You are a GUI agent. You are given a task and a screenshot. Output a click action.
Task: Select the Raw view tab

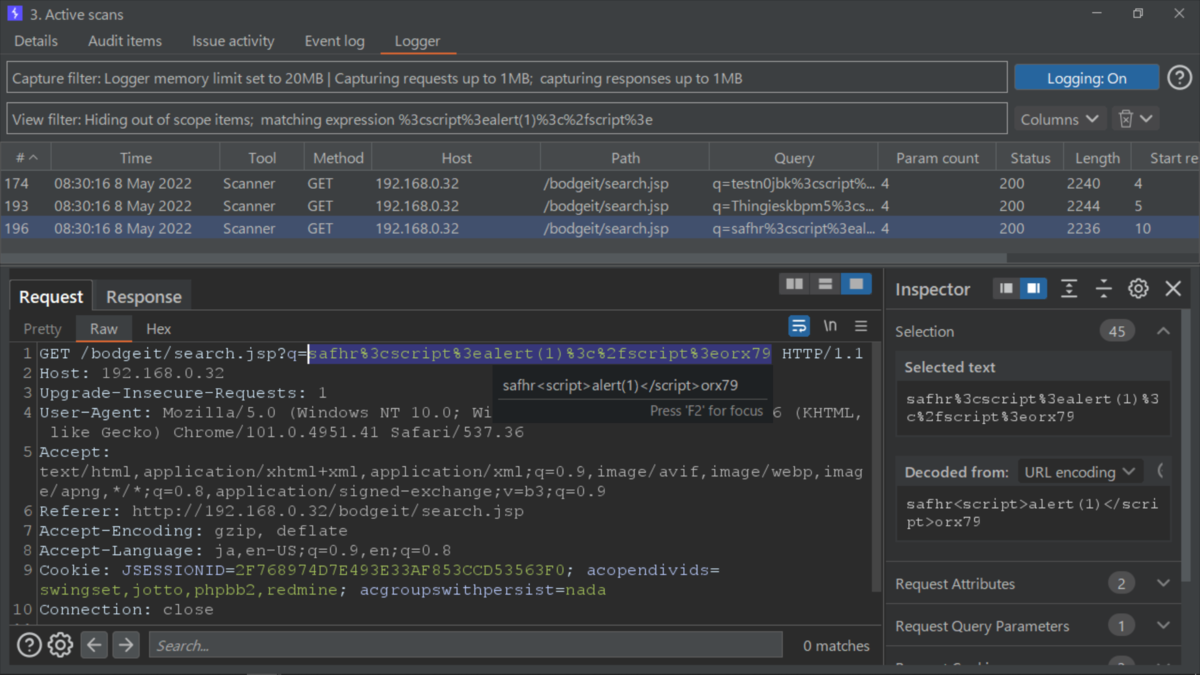pyautogui.click(x=104, y=328)
